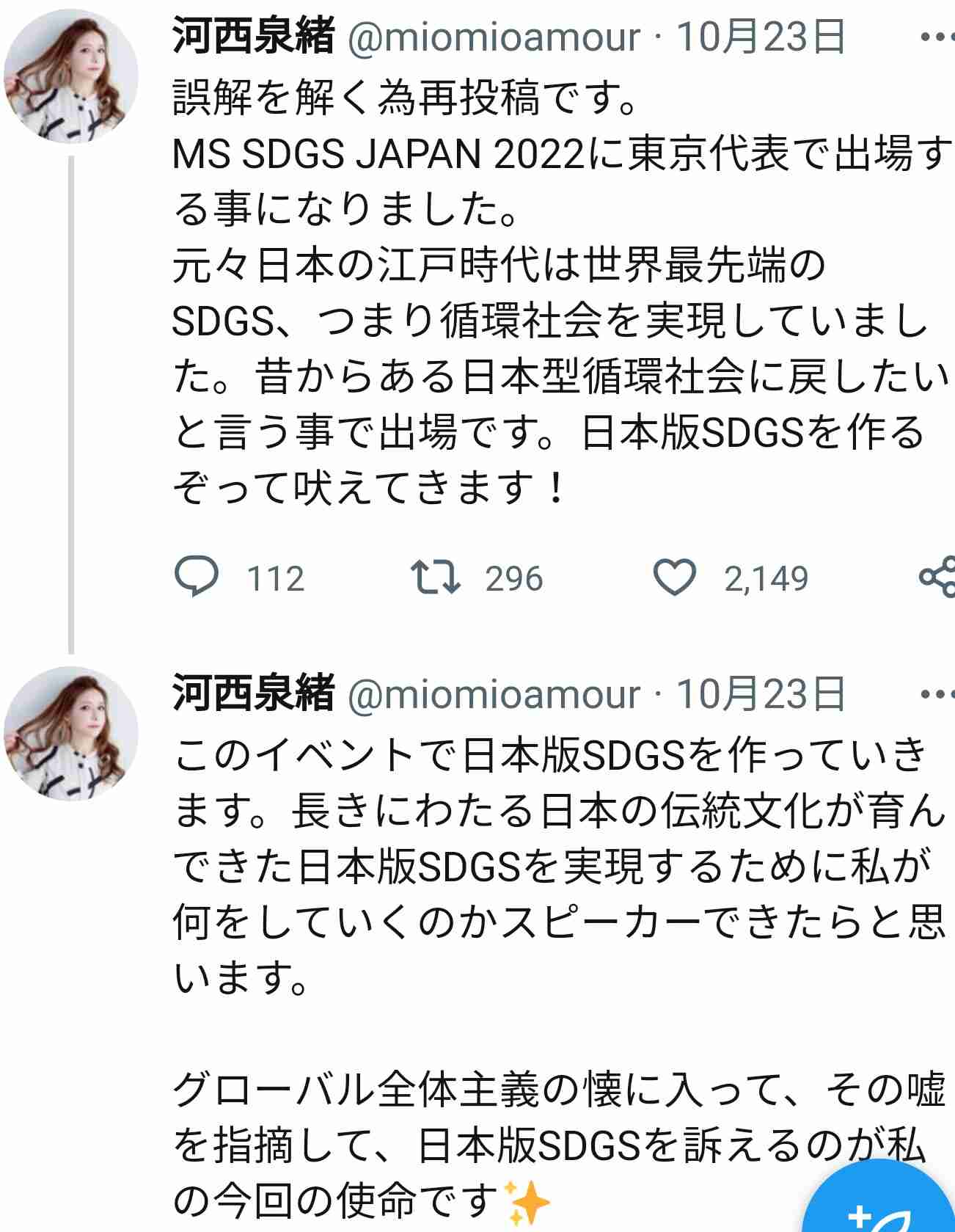Open profile picture on second tweet
Viewport: 955px width, 1232px height.
tap(71, 734)
